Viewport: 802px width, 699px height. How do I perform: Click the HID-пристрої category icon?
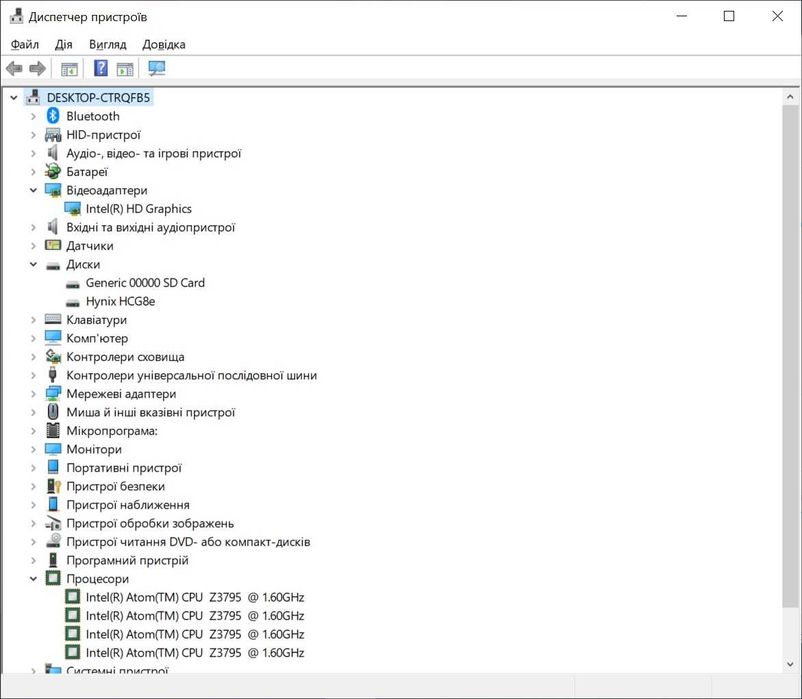point(53,134)
